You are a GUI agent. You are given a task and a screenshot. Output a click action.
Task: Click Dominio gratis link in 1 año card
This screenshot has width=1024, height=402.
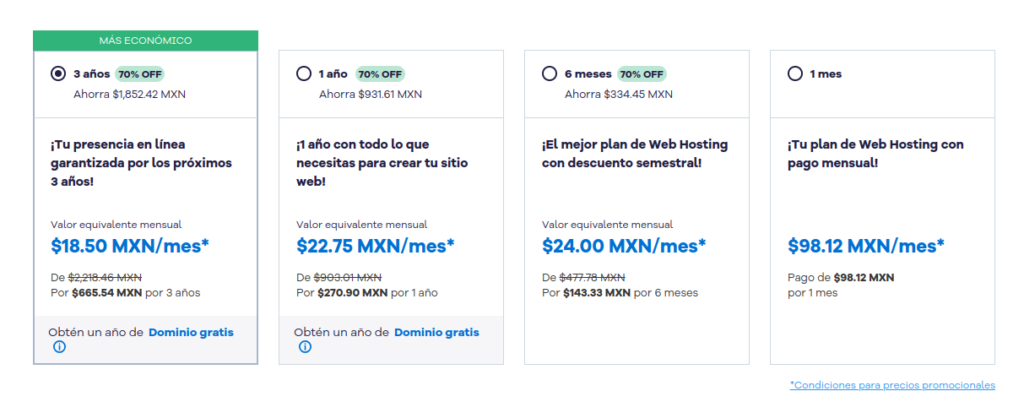click(x=436, y=332)
